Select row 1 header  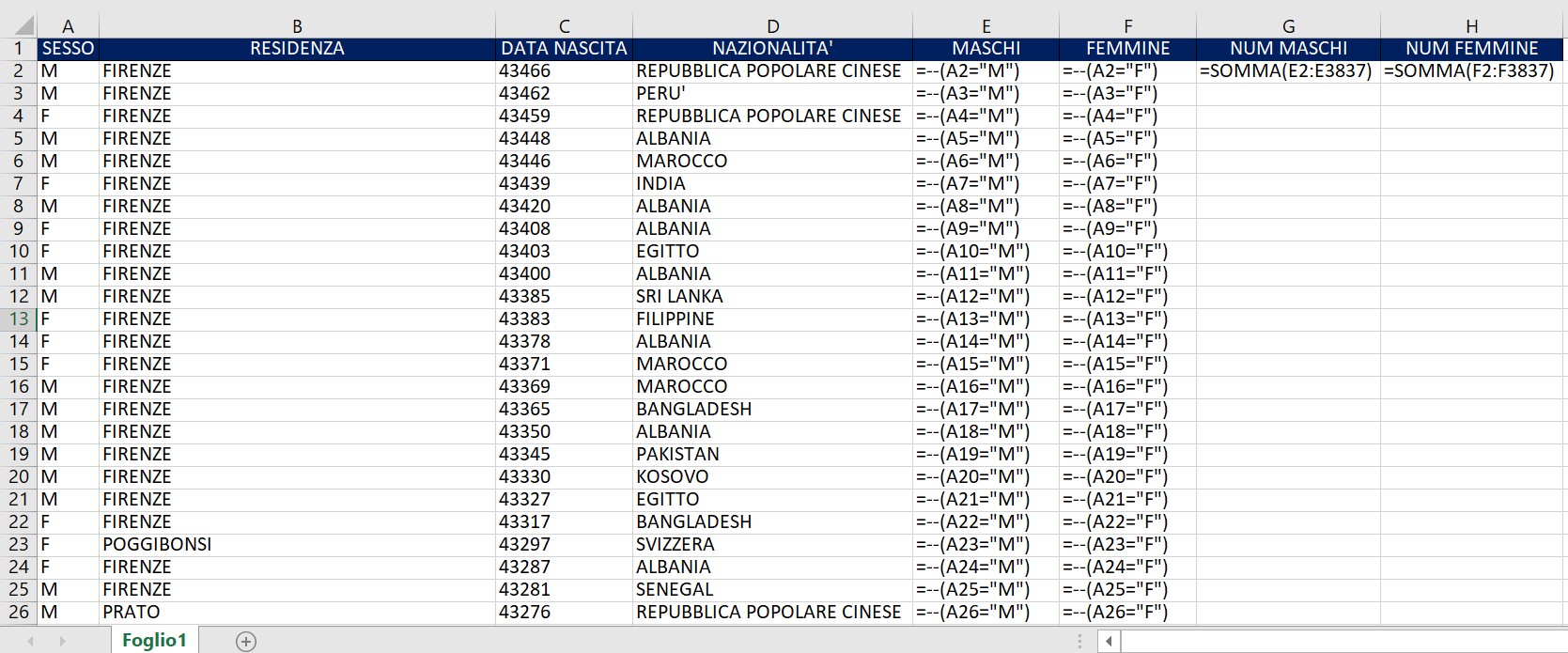19,49
